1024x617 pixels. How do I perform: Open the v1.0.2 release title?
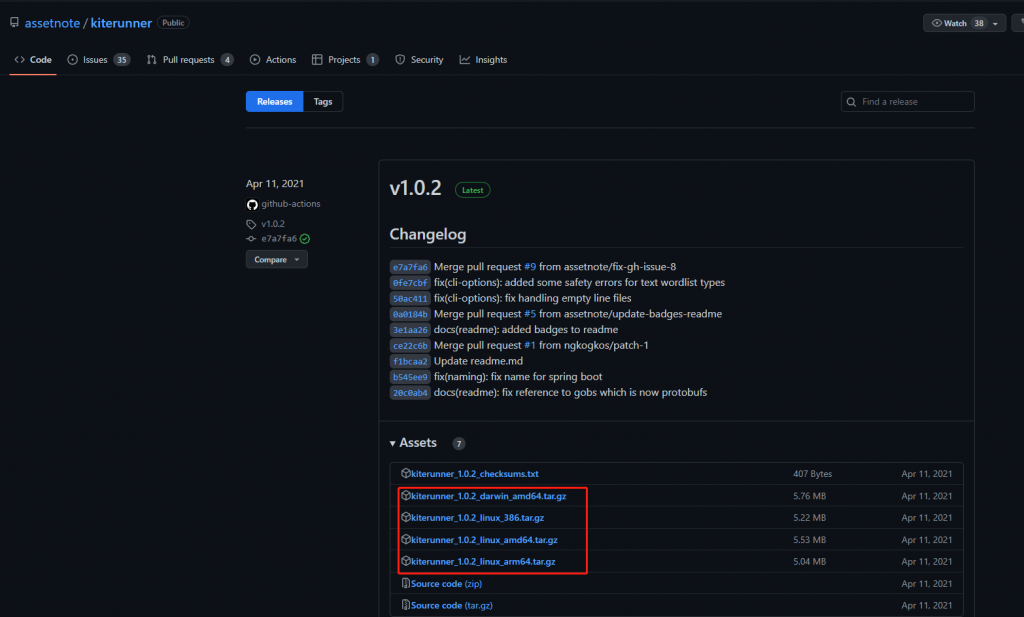(415, 188)
